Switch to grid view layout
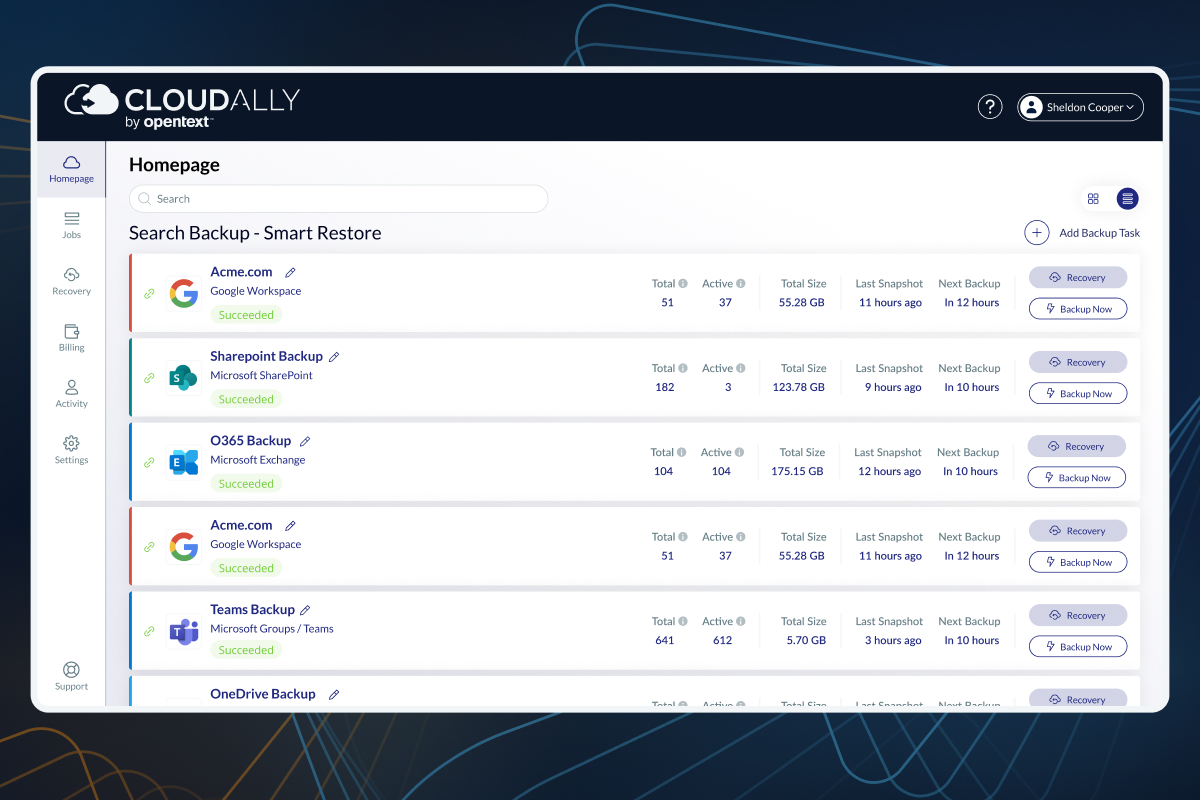This screenshot has height=800, width=1200. click(x=1093, y=198)
